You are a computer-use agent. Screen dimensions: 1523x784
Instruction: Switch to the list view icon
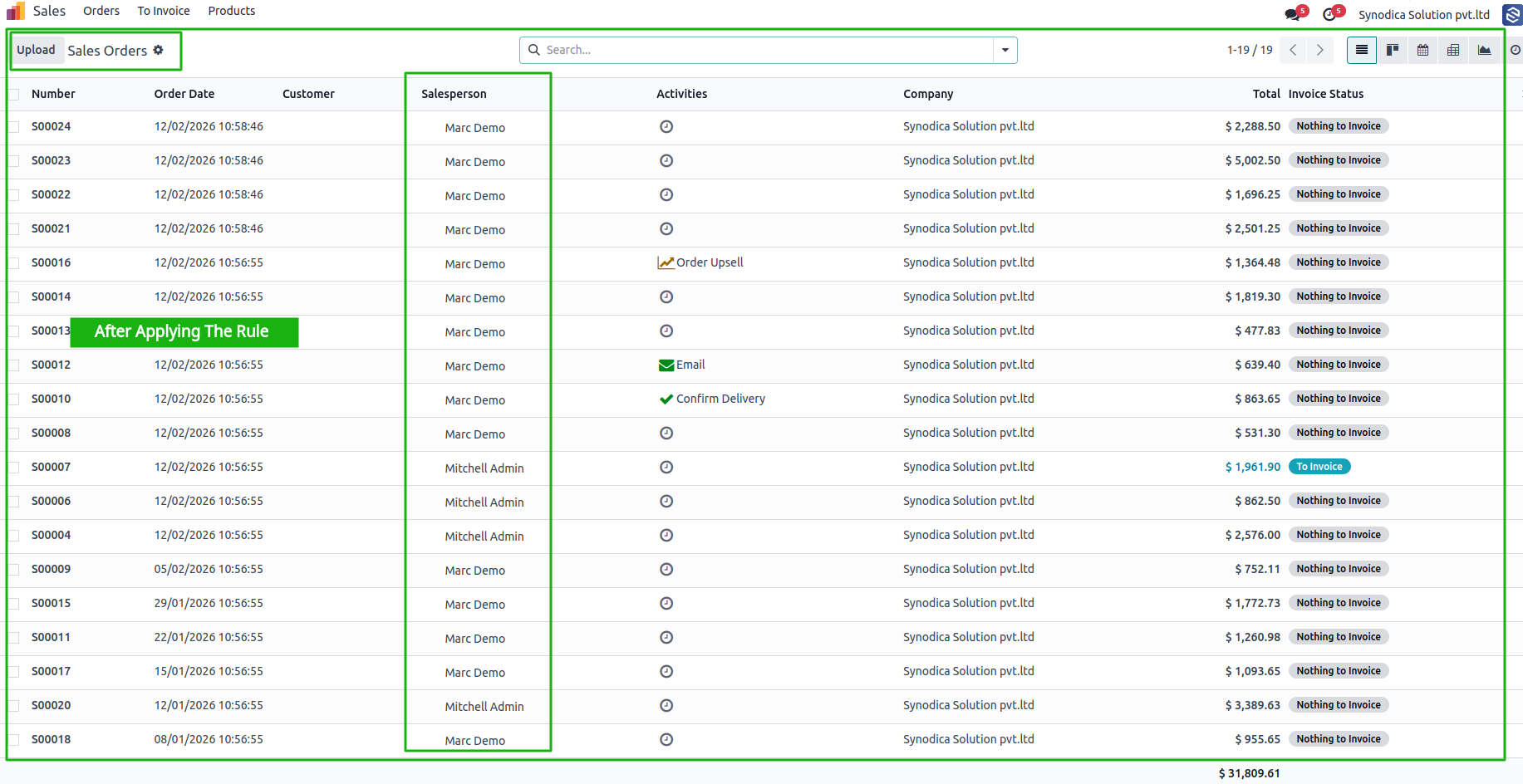click(1362, 50)
